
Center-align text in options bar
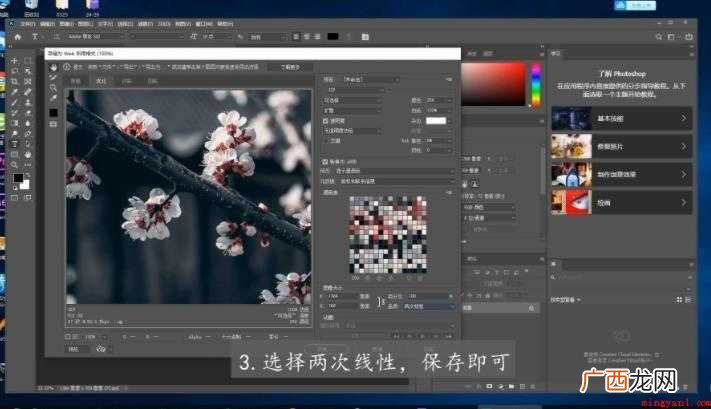[x=307, y=37]
